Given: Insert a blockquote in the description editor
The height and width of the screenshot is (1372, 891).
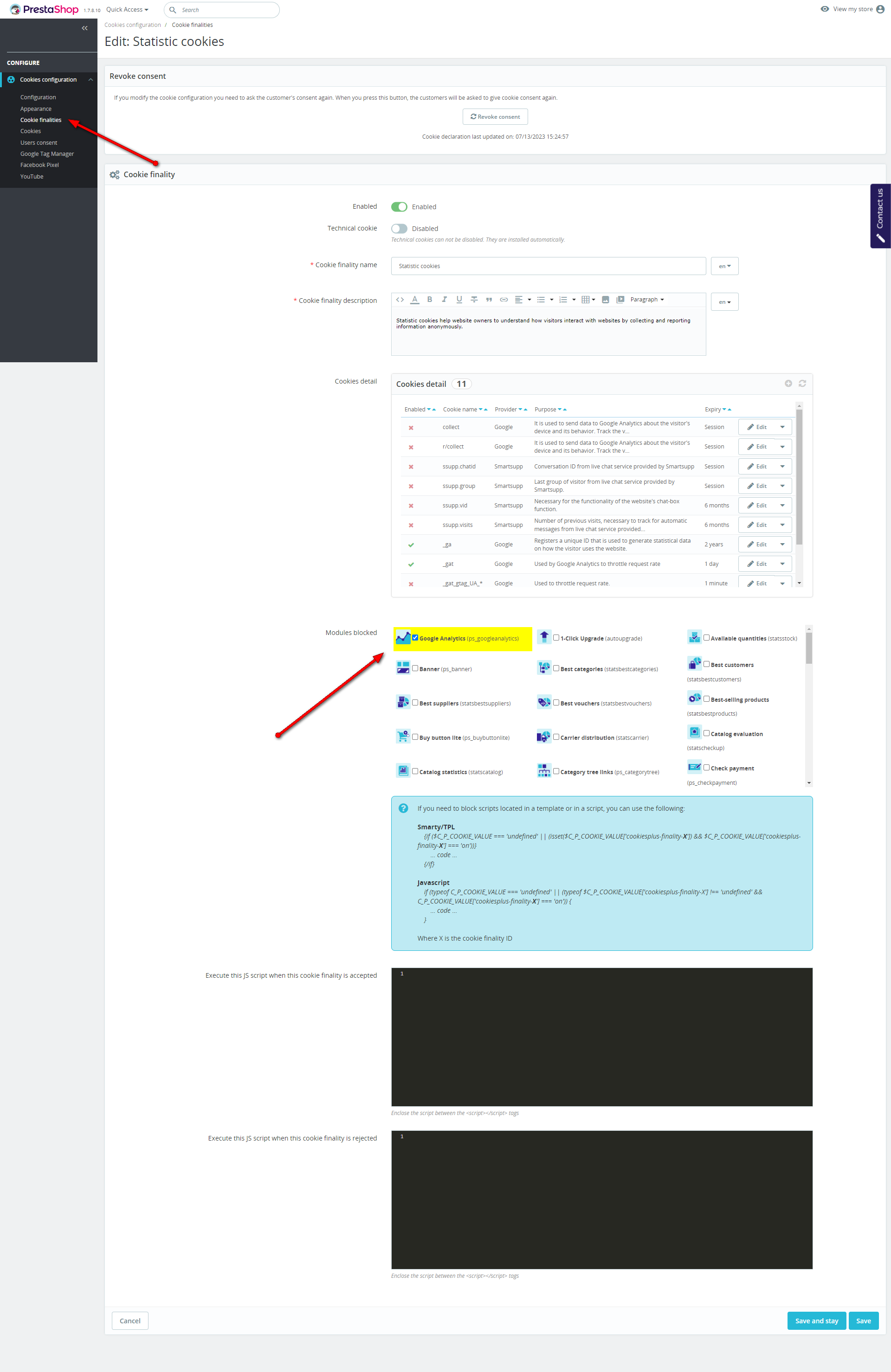Looking at the screenshot, I should pyautogui.click(x=489, y=300).
